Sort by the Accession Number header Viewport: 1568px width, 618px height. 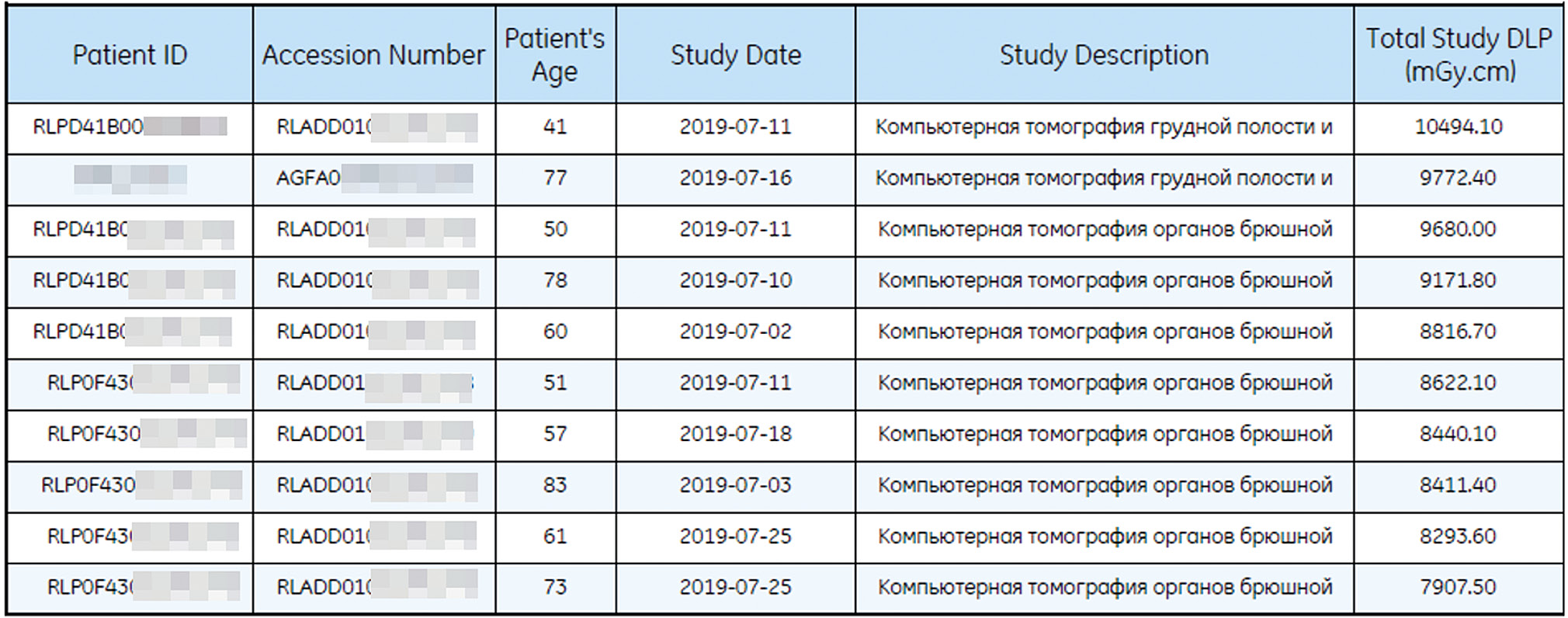[373, 54]
